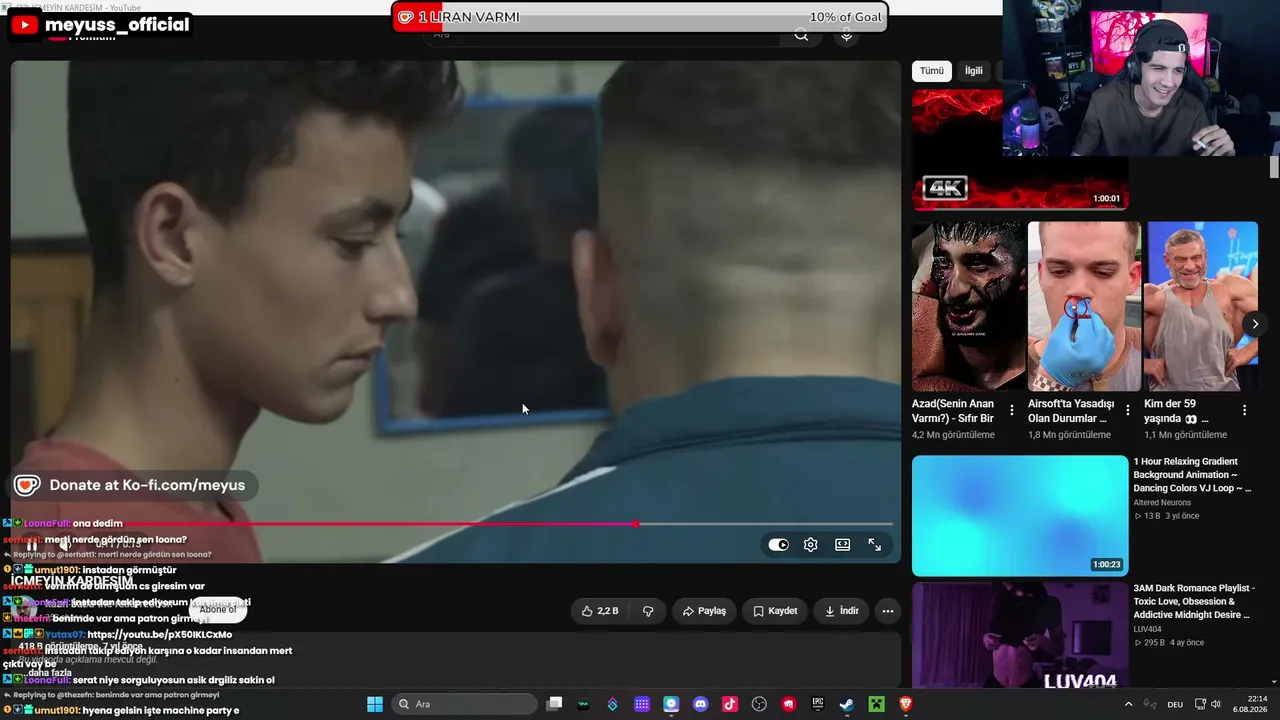Visit the Altered Neurons channel

point(1162,503)
